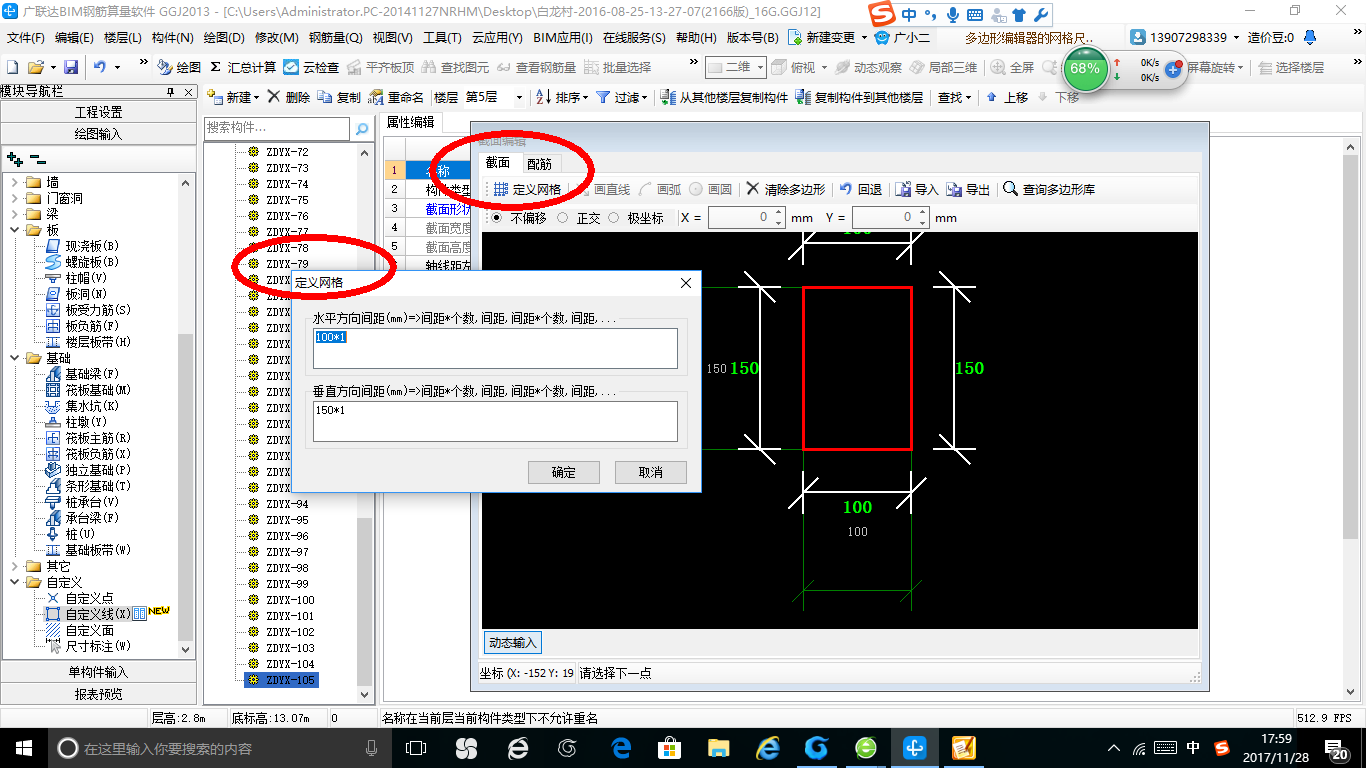Open 报表预览 panel button
The image size is (1366, 768).
tap(98, 694)
